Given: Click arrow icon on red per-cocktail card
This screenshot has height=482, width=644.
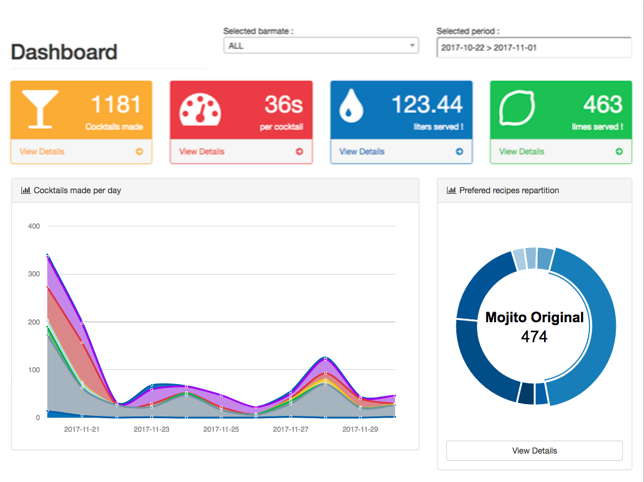Looking at the screenshot, I should [x=299, y=152].
